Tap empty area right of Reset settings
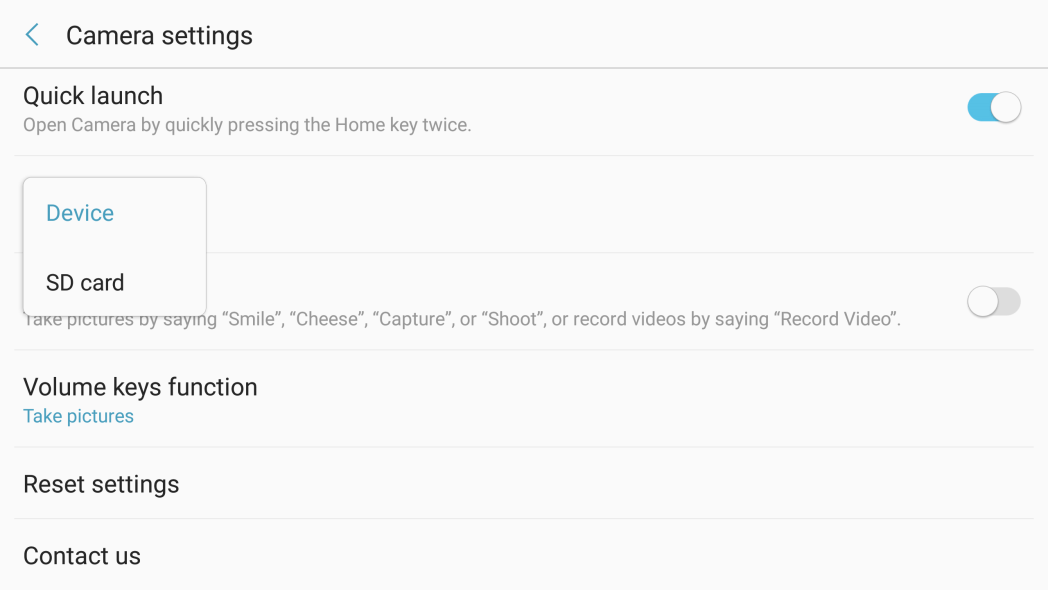Viewport: 1048px width, 590px height. coord(602,484)
